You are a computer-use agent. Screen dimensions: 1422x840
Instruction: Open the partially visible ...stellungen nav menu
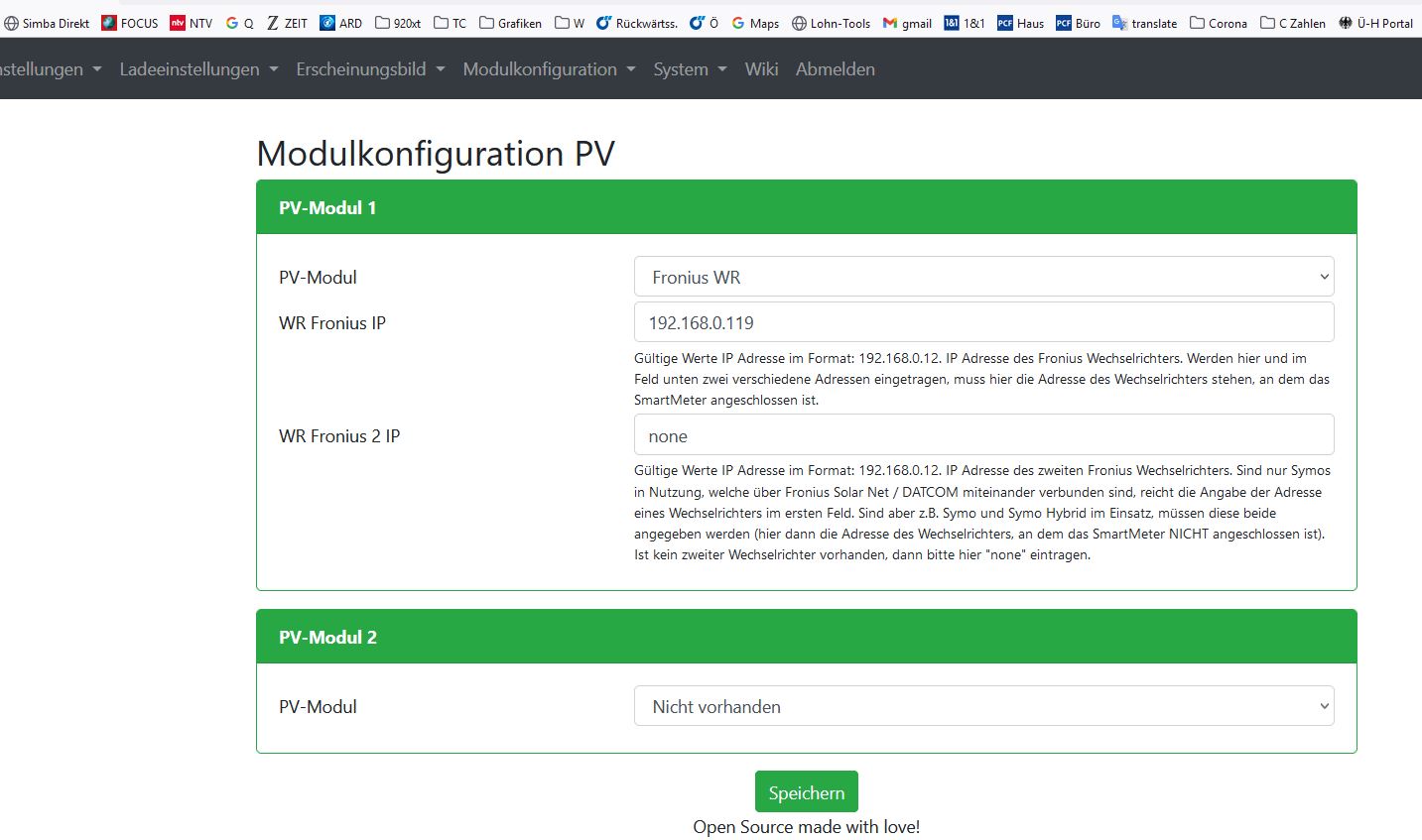pyautogui.click(x=51, y=69)
